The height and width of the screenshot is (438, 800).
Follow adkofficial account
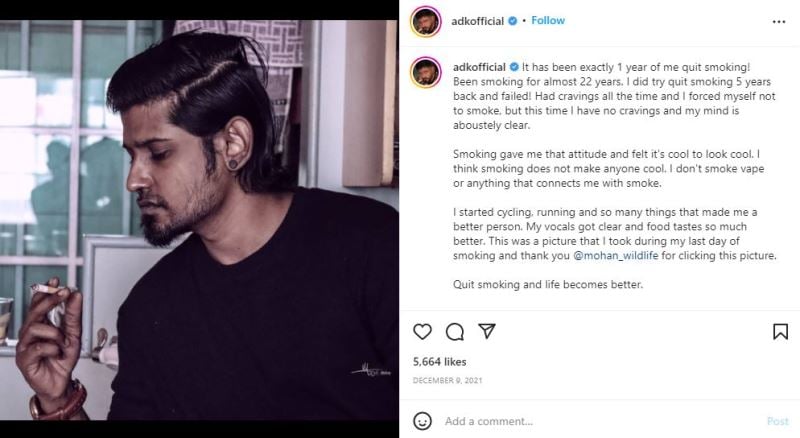[x=548, y=20]
